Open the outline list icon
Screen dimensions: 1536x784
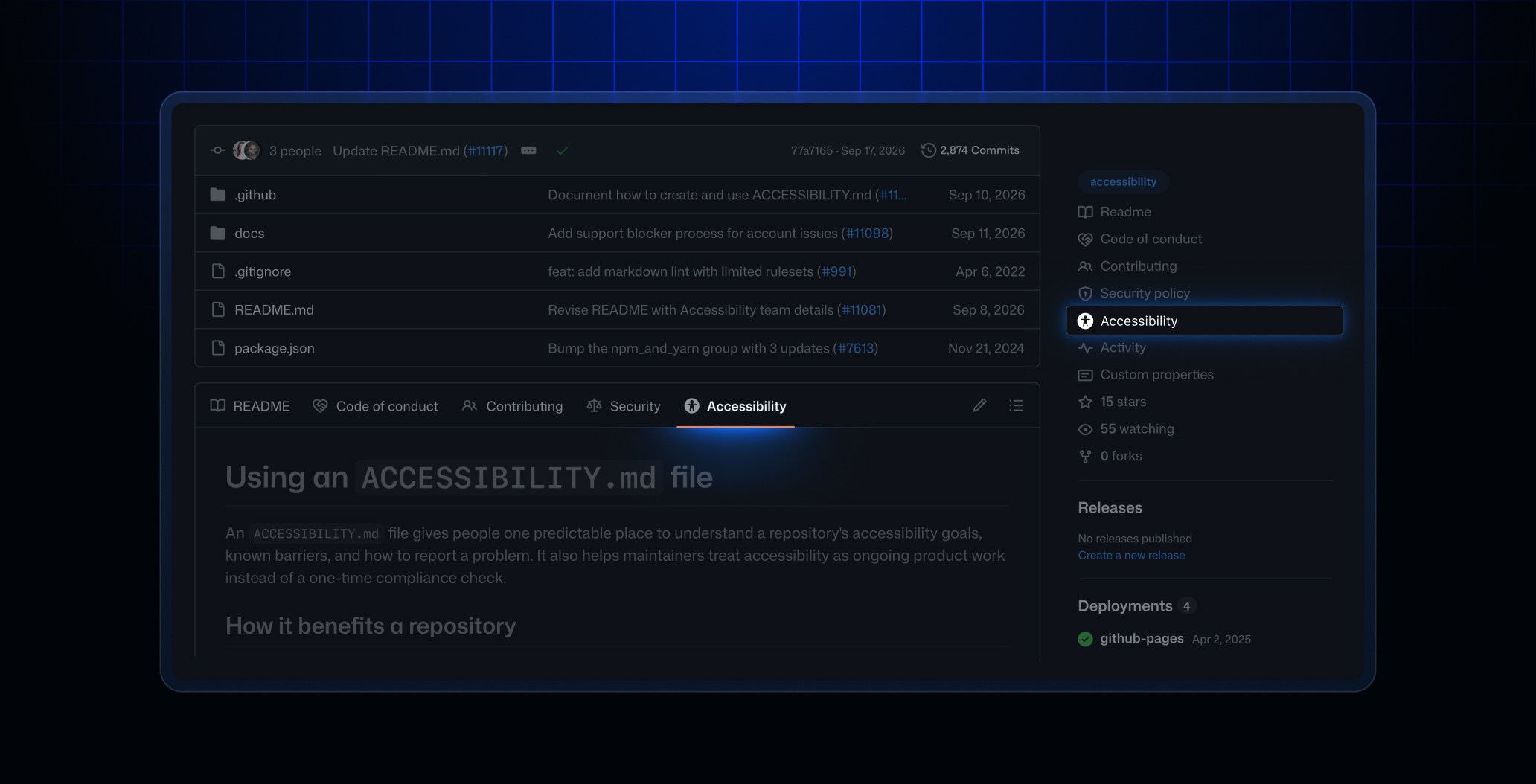(1016, 405)
